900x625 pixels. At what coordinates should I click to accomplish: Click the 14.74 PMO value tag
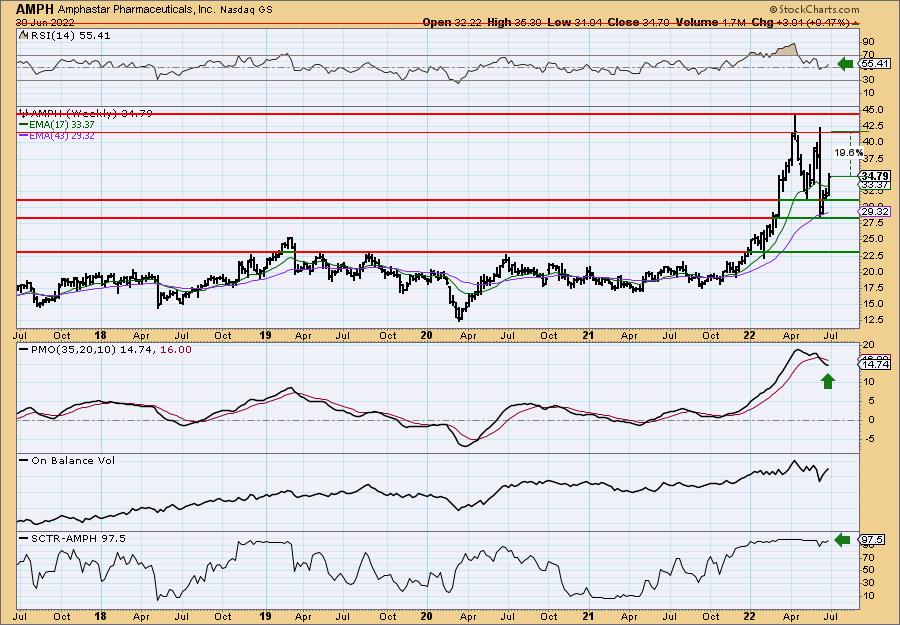[875, 364]
